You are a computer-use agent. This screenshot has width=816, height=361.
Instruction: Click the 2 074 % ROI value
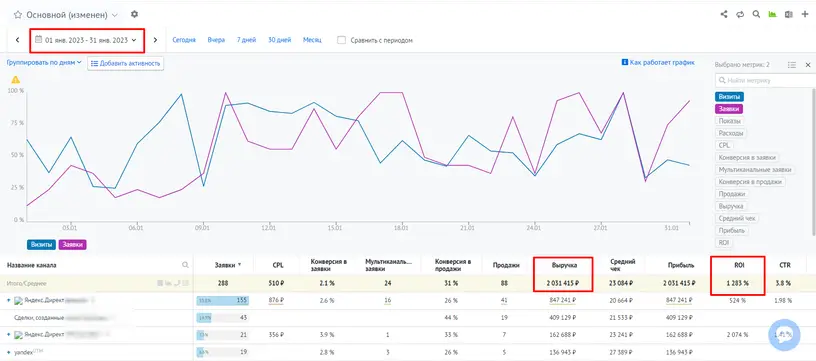(736, 335)
